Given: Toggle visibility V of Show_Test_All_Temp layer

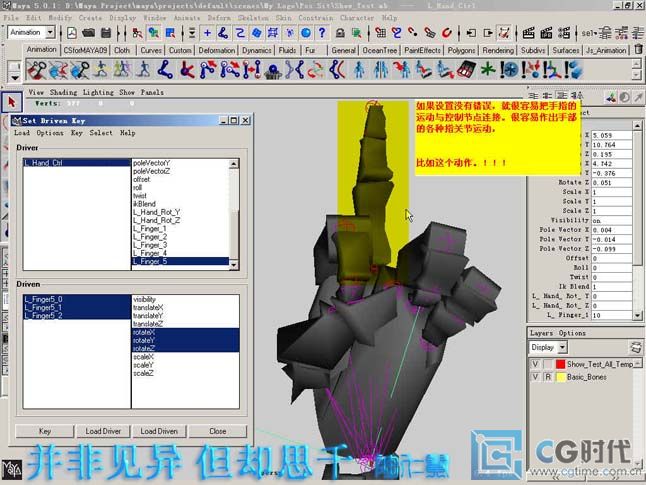Looking at the screenshot, I should [x=535, y=364].
